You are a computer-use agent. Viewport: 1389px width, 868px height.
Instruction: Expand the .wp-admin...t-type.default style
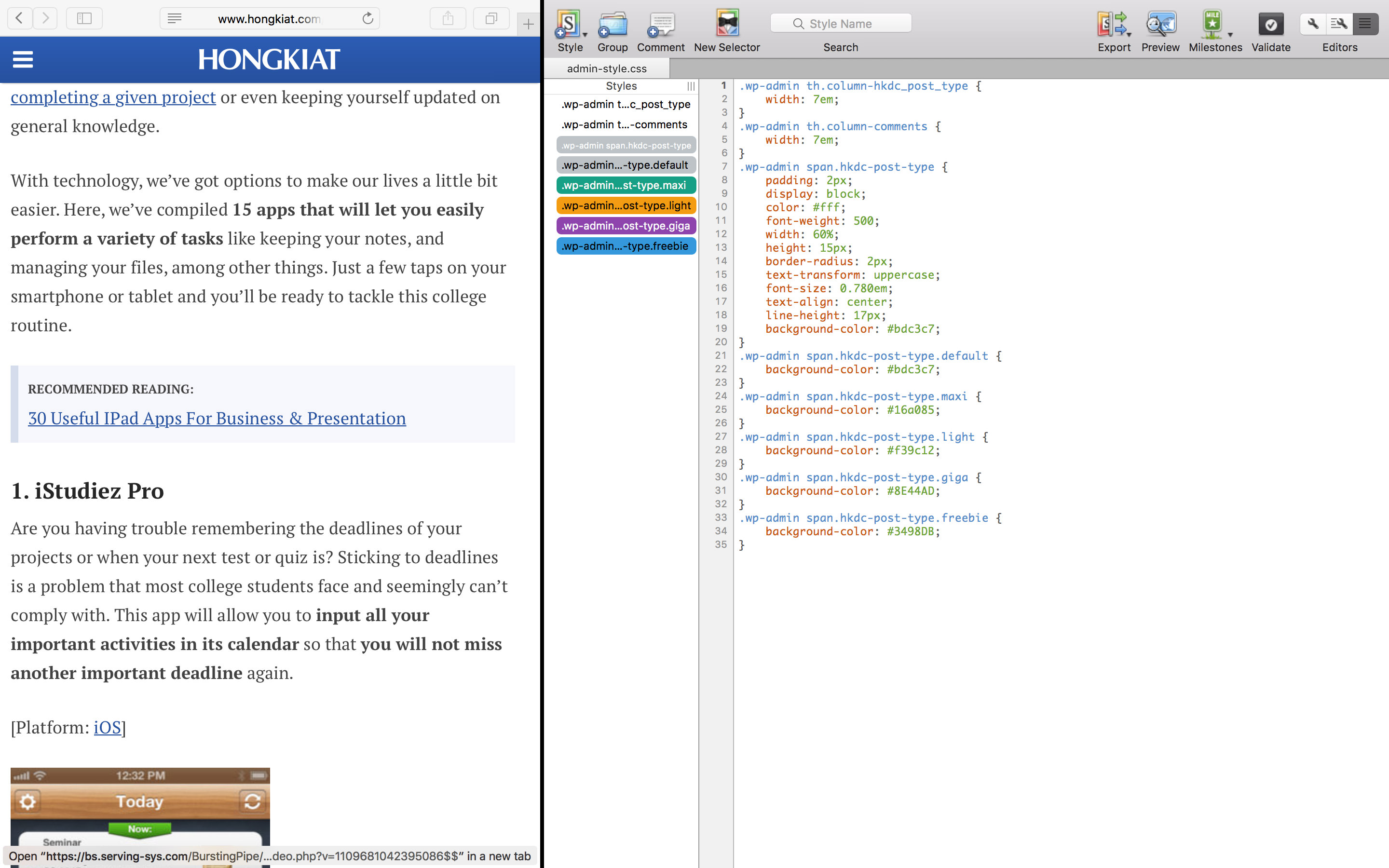click(x=624, y=165)
